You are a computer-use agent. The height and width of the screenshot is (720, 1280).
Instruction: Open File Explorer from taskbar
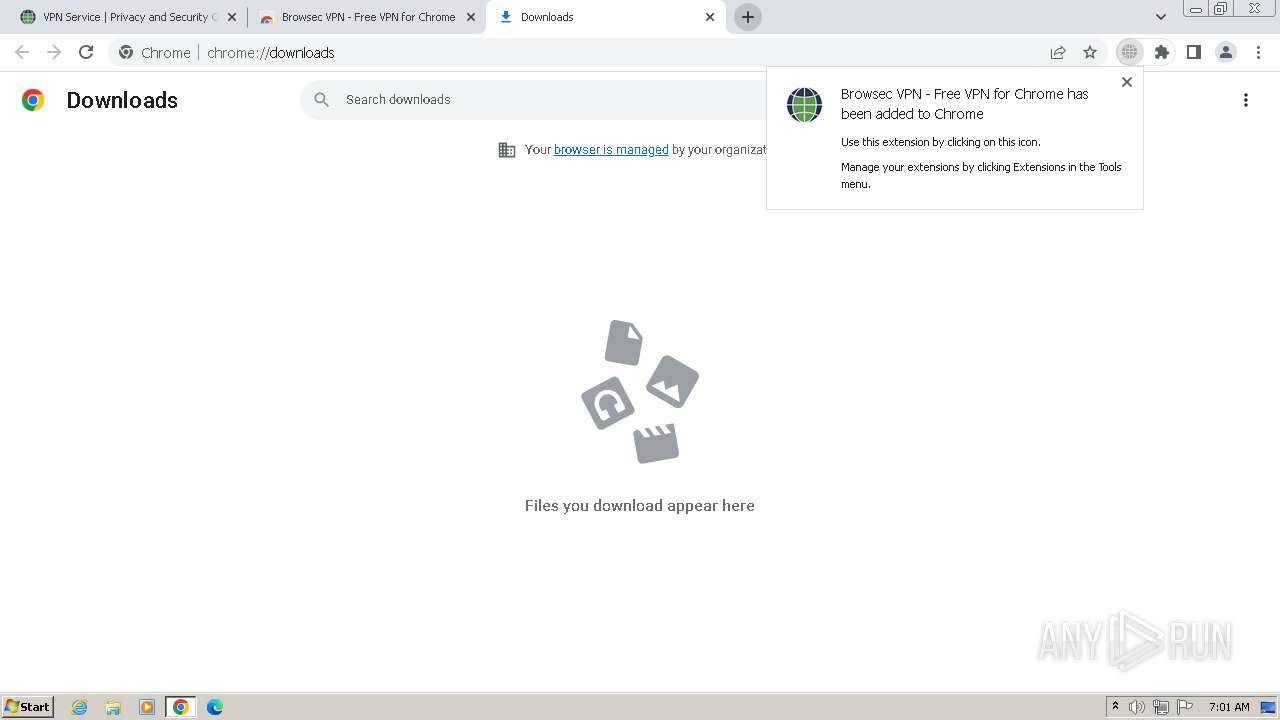pos(113,707)
